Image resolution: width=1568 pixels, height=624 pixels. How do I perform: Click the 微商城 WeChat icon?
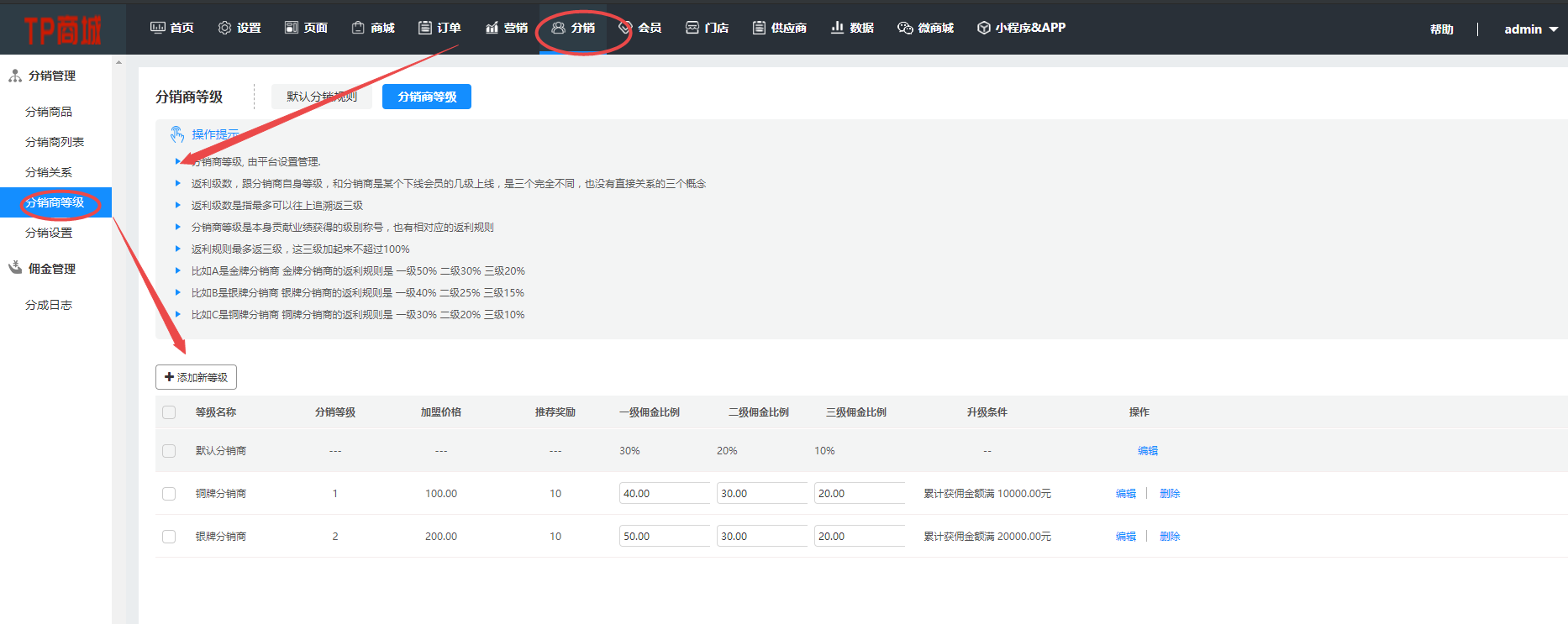coord(905,28)
